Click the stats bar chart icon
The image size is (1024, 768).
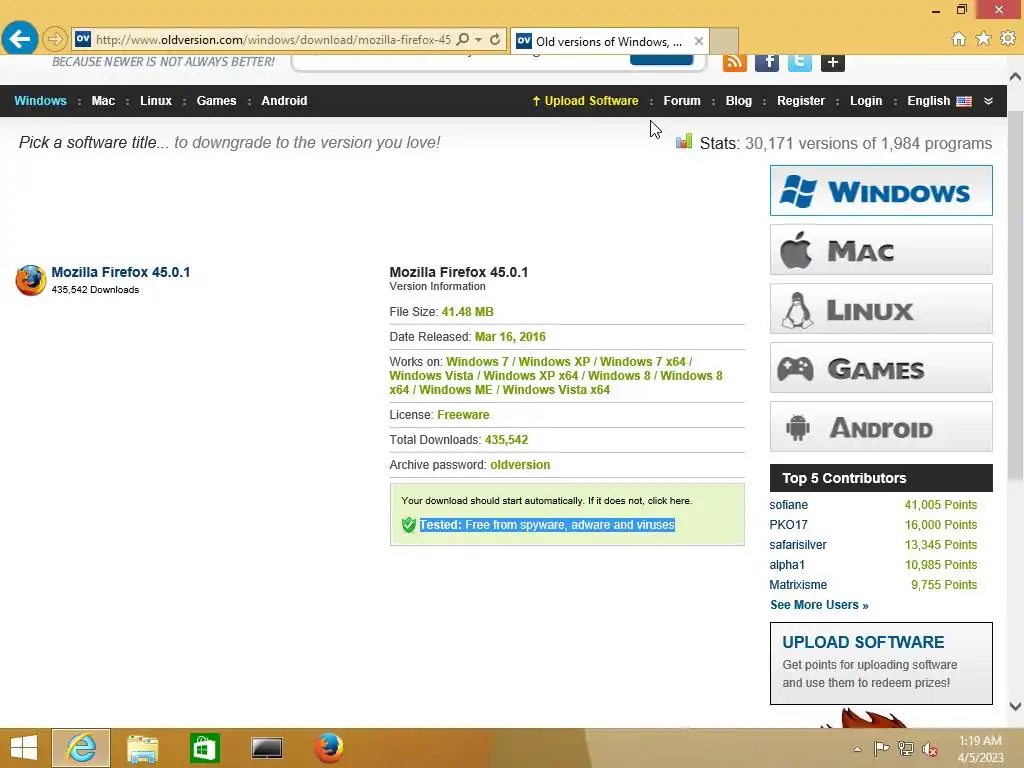tap(684, 141)
